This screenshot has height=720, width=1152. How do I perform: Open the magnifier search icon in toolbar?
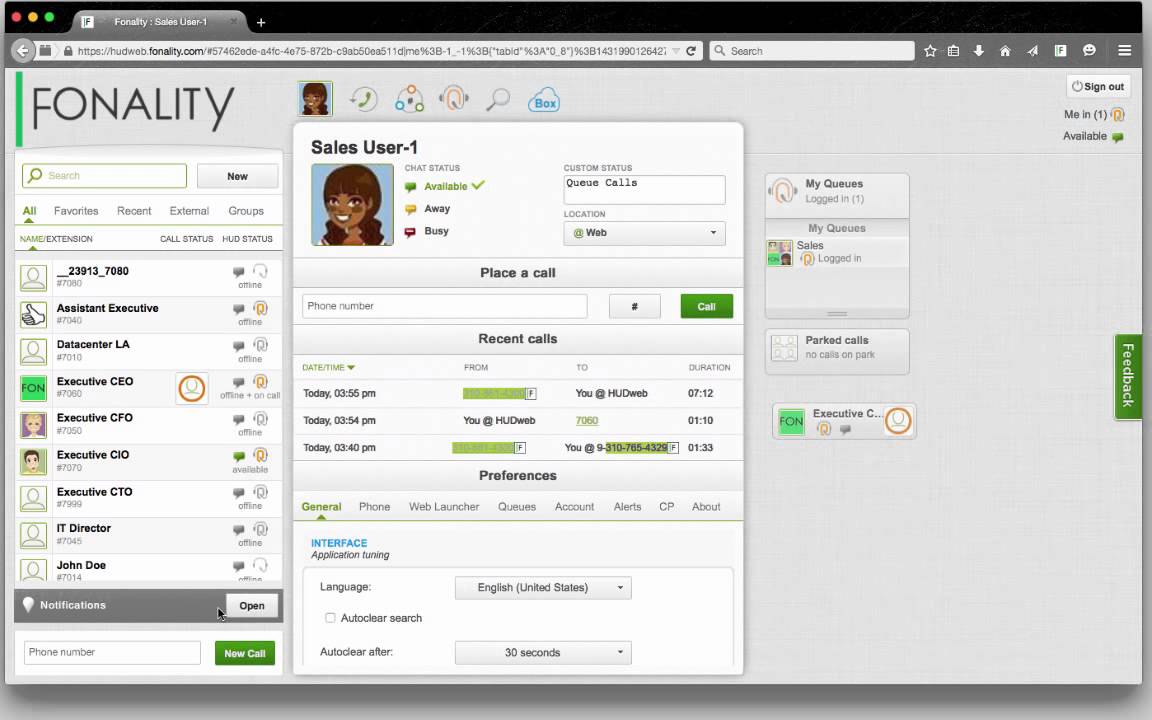tap(498, 99)
